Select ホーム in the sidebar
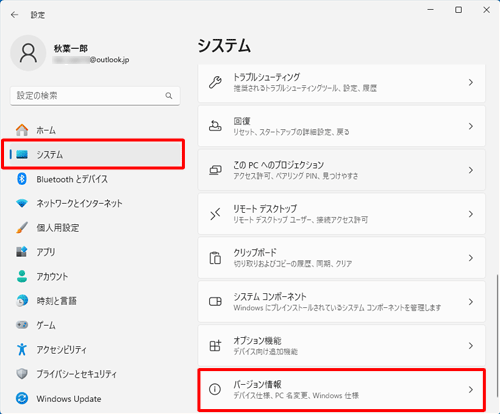 point(95,130)
